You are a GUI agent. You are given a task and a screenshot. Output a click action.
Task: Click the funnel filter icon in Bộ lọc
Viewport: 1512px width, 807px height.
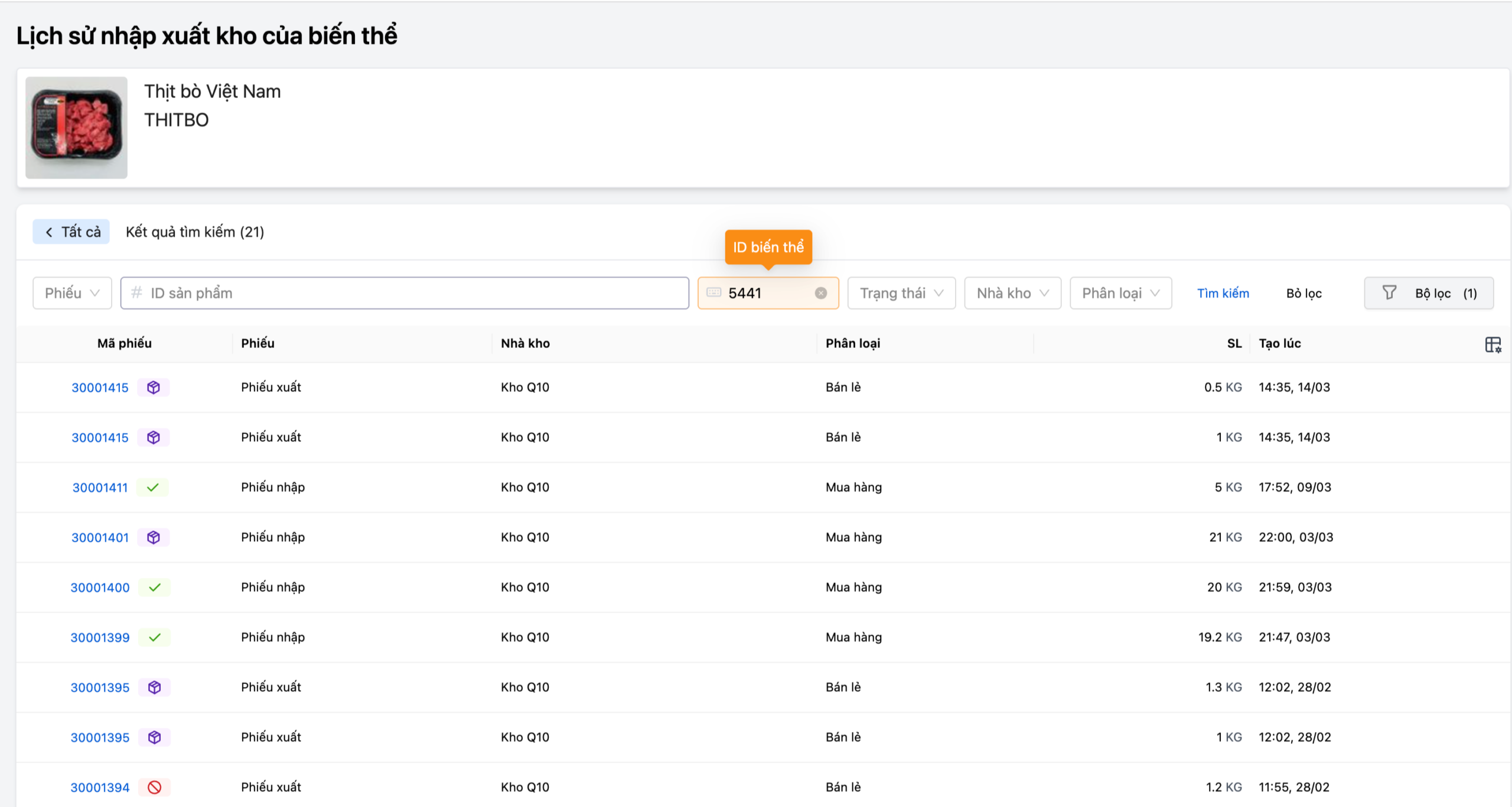[x=1389, y=293]
